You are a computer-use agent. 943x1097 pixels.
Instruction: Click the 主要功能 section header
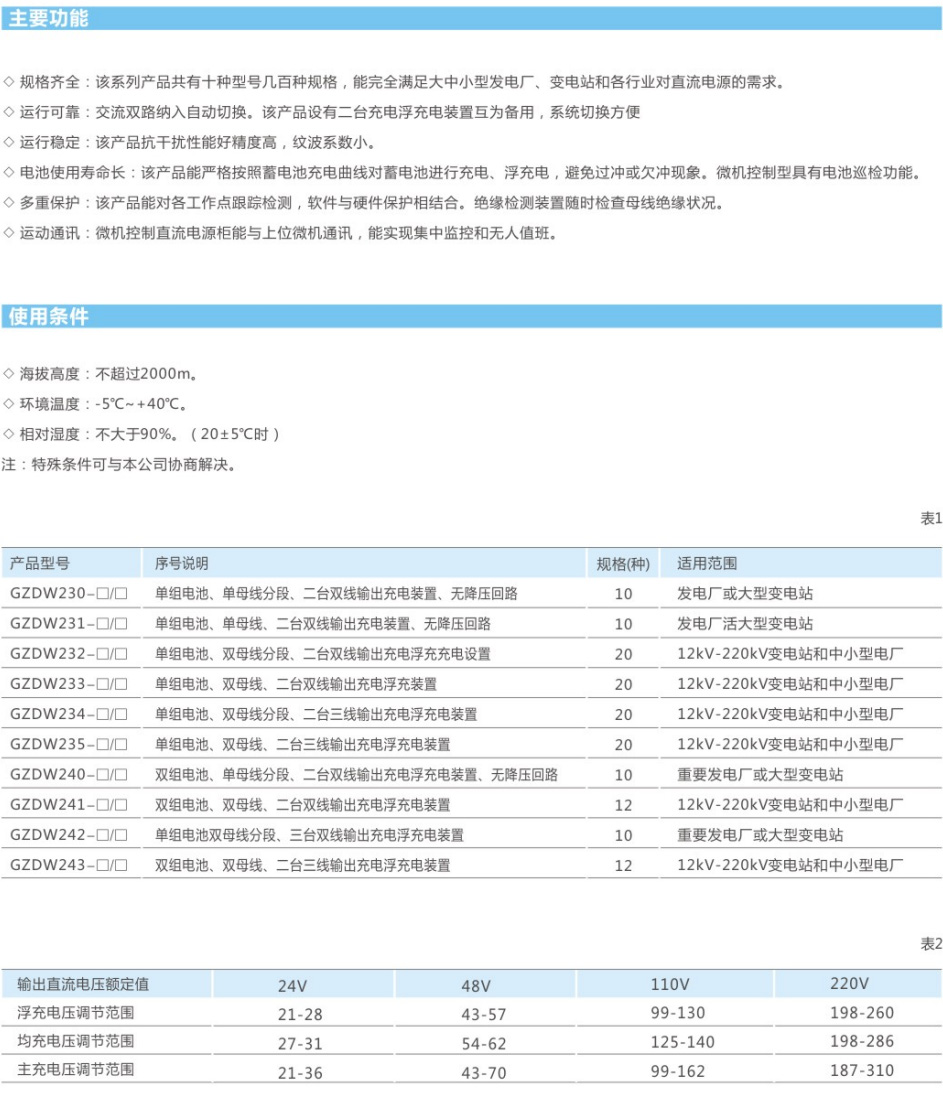[48, 18]
